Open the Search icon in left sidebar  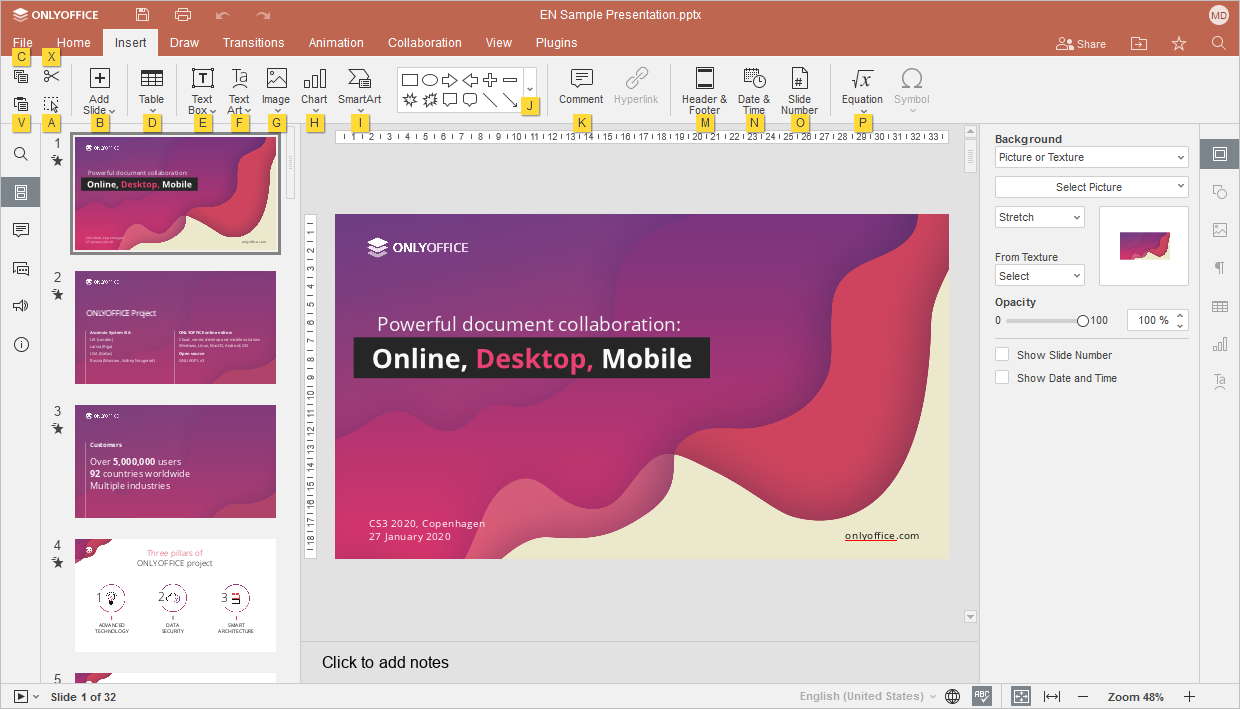click(21, 154)
